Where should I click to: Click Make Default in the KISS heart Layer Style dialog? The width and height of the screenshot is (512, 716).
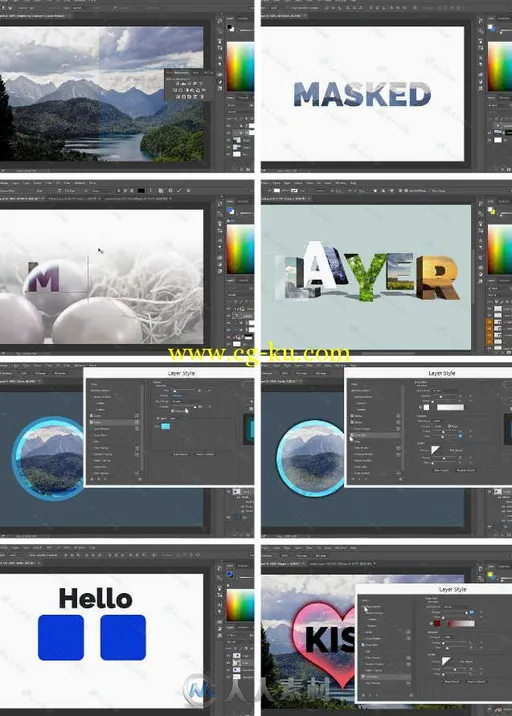click(452, 682)
